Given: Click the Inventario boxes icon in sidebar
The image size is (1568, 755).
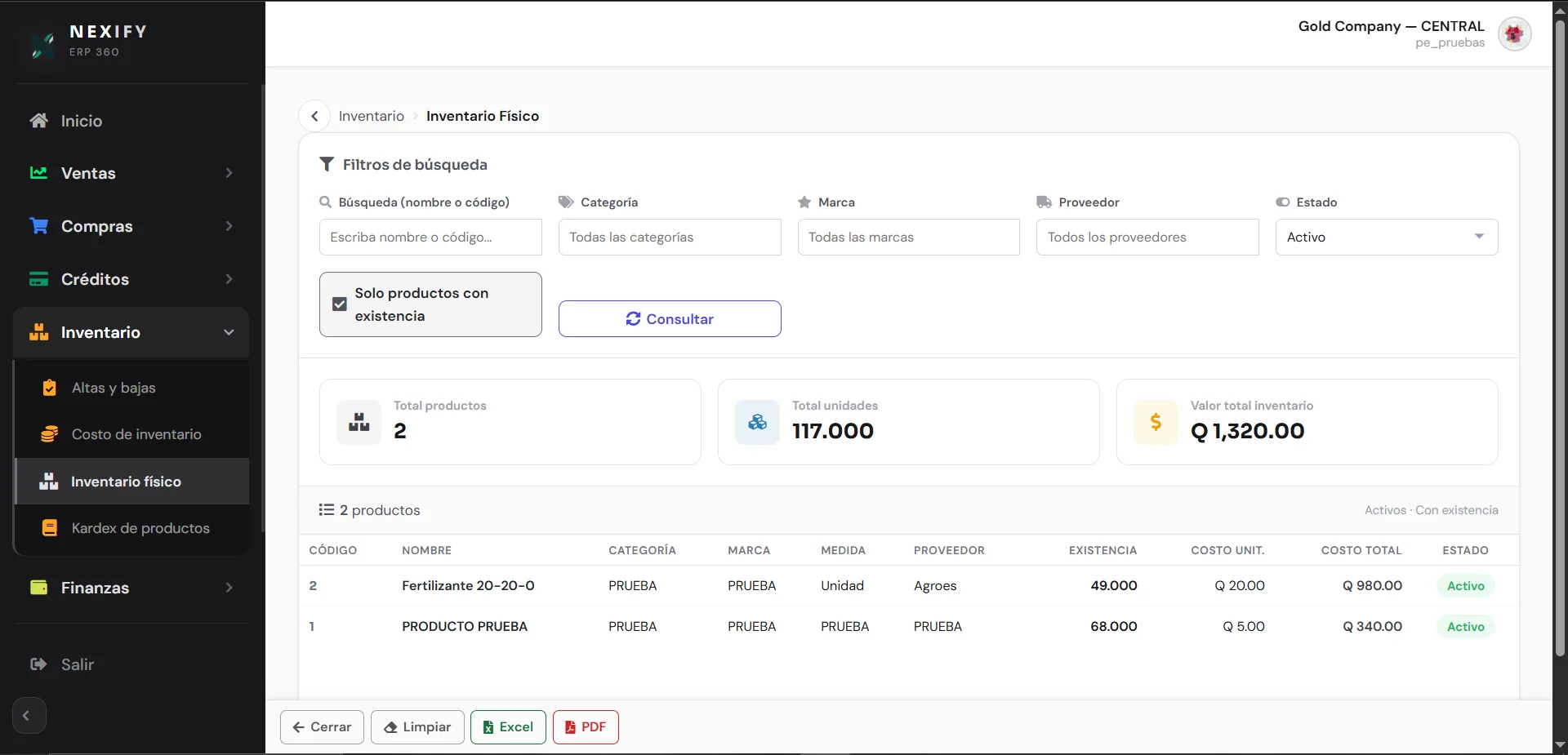Looking at the screenshot, I should 38,332.
